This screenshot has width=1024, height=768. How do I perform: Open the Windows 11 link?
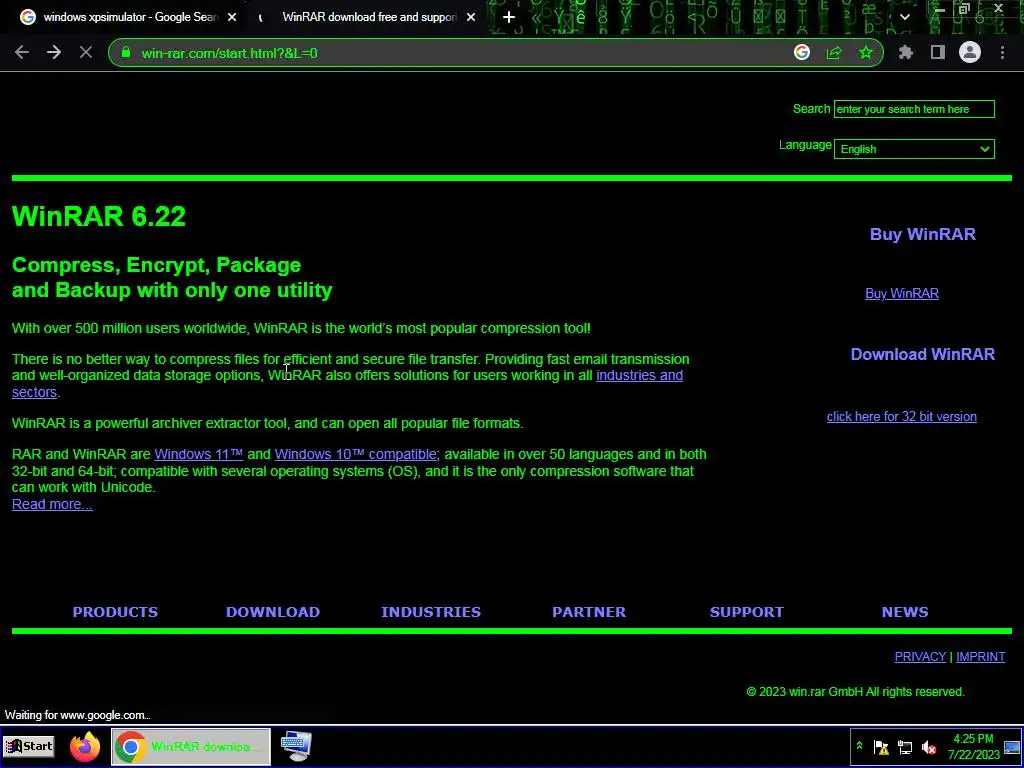pos(199,455)
